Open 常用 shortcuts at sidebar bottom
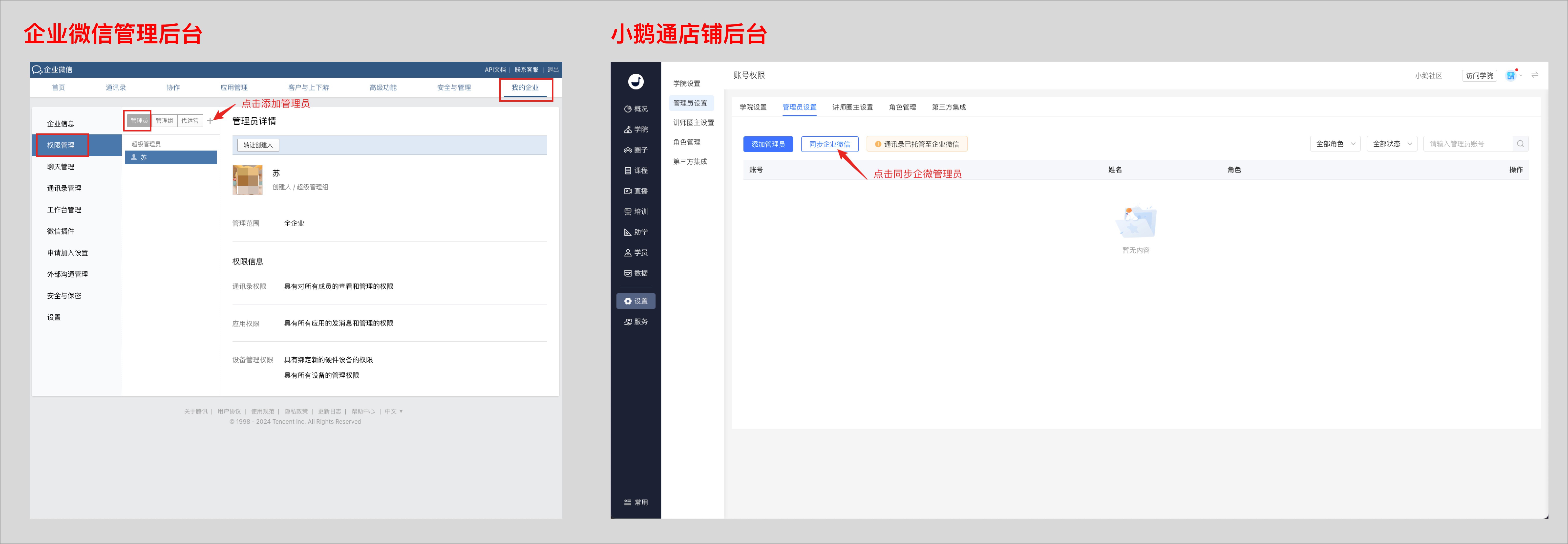Viewport: 1568px width, 544px height. point(636,502)
